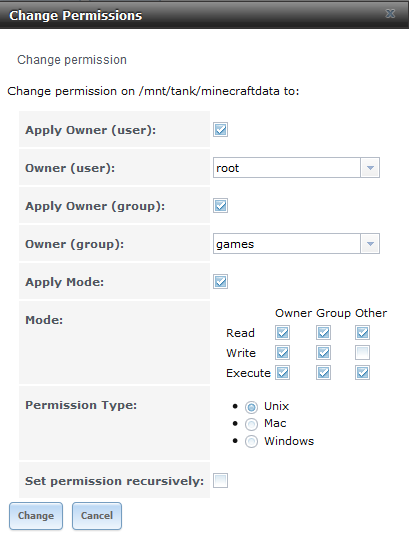Toggle Owner Execute permission

[x=282, y=373]
